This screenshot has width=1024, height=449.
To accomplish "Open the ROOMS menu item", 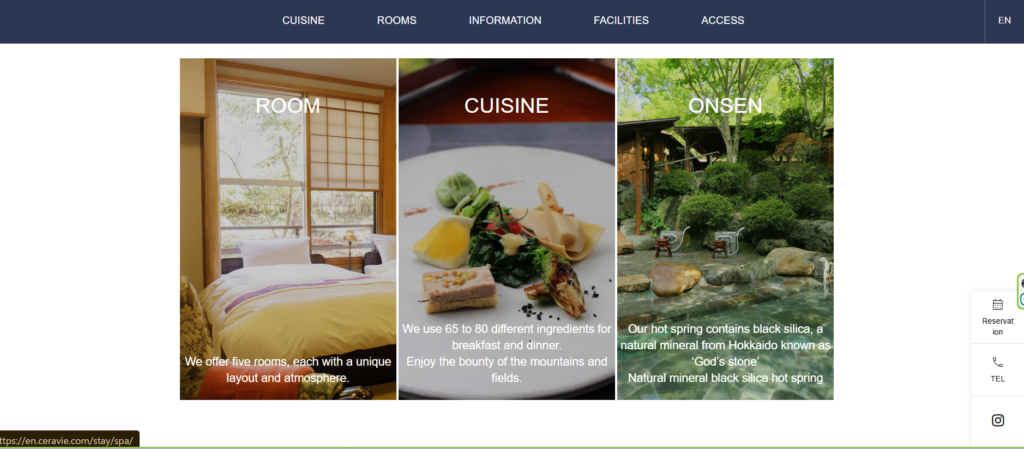I will tap(396, 20).
